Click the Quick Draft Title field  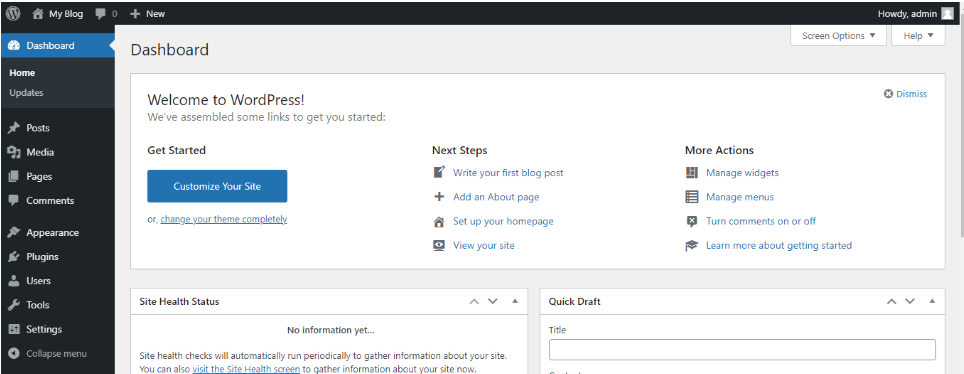point(742,349)
